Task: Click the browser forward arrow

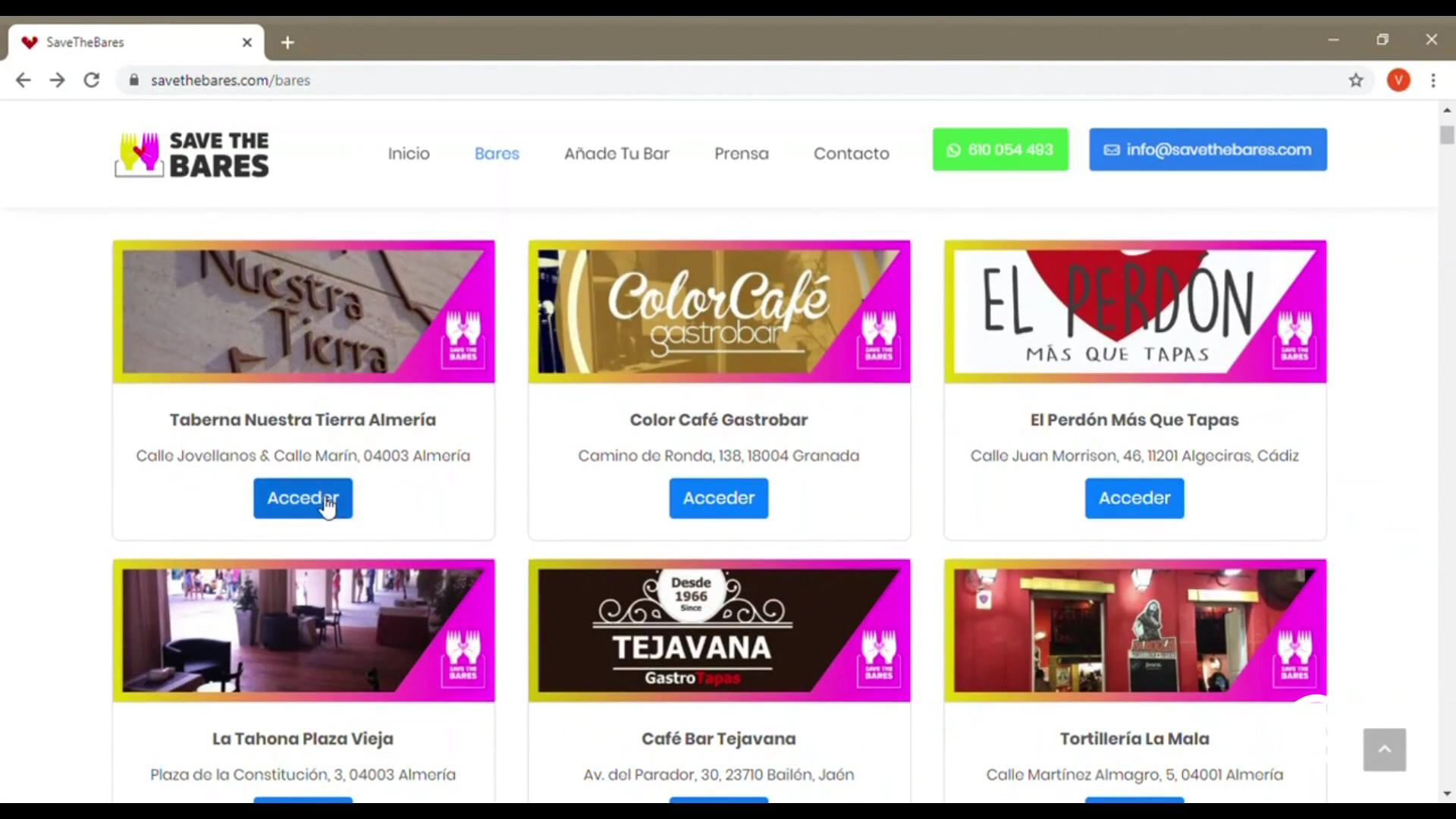Action: tap(58, 80)
